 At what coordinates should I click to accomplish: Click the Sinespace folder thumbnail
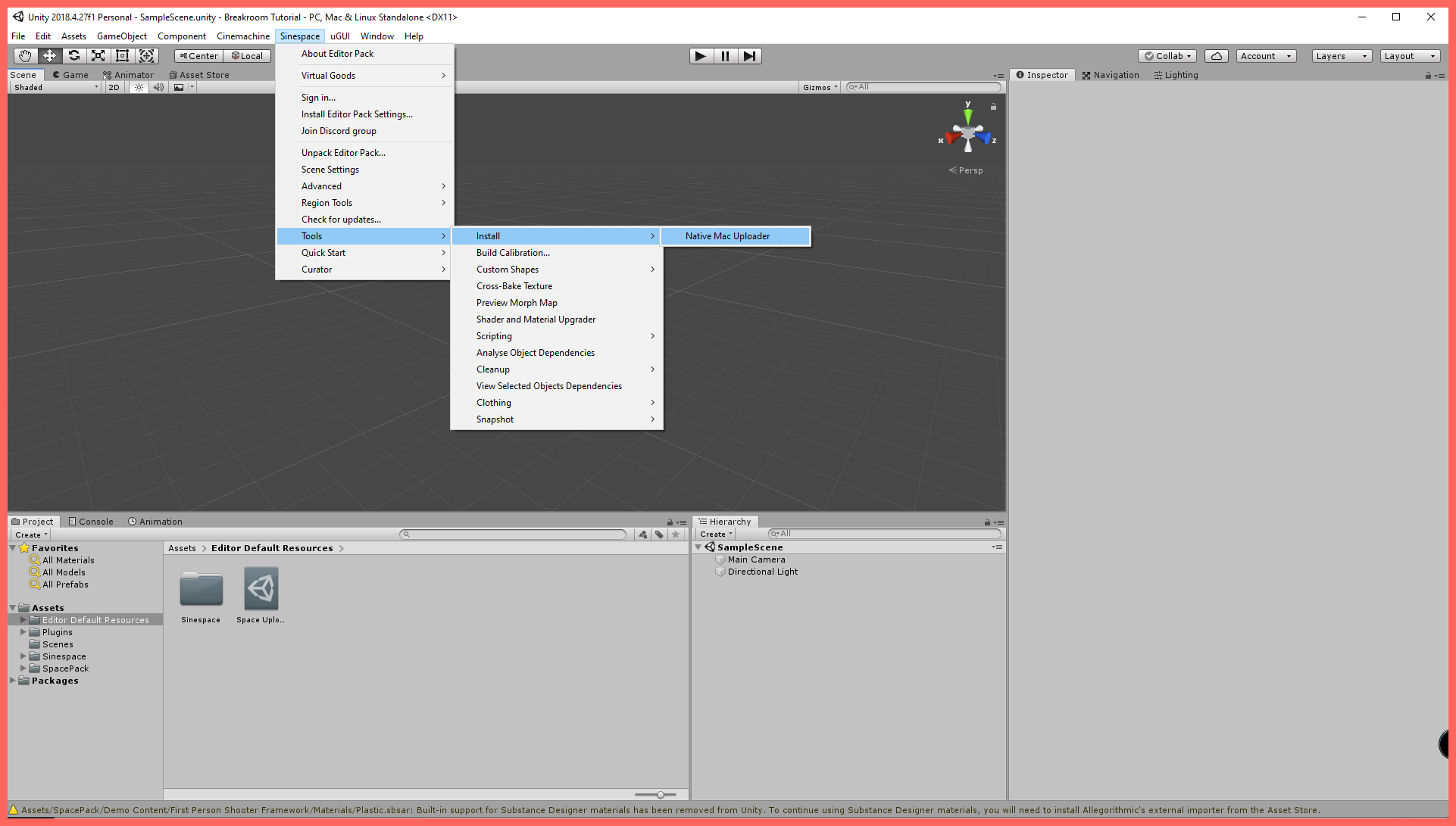pos(201,590)
